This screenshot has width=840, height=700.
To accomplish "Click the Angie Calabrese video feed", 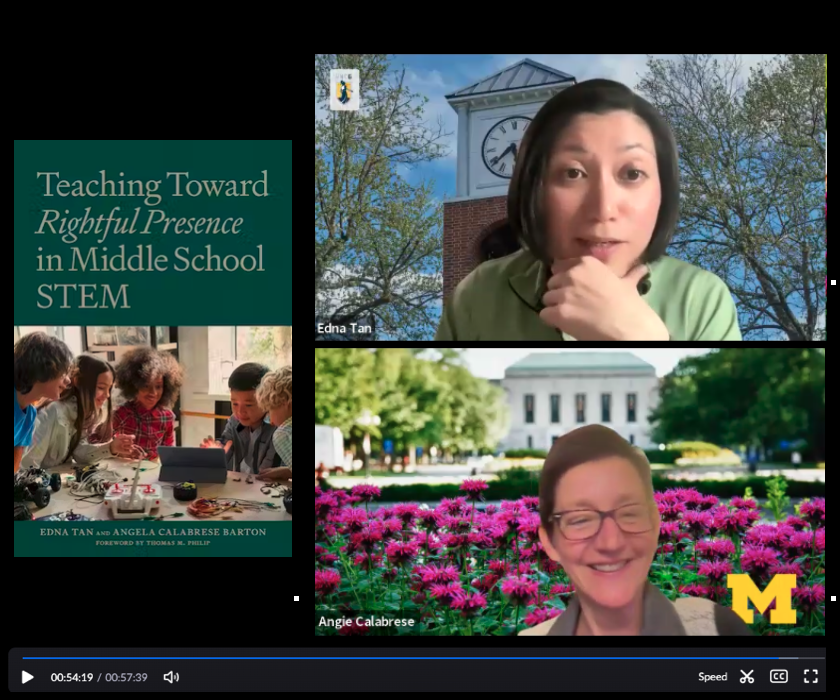I will [x=570, y=492].
